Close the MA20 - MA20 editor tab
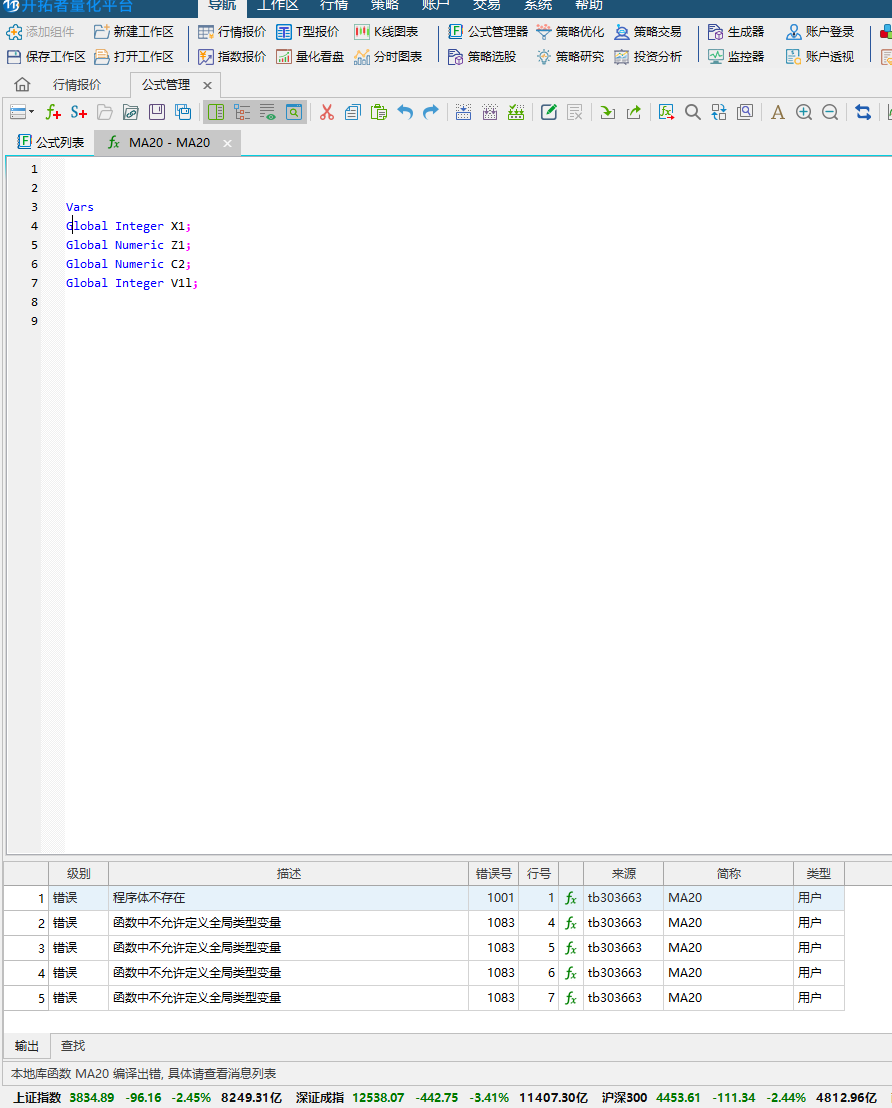This screenshot has height=1108, width=892. click(x=227, y=144)
